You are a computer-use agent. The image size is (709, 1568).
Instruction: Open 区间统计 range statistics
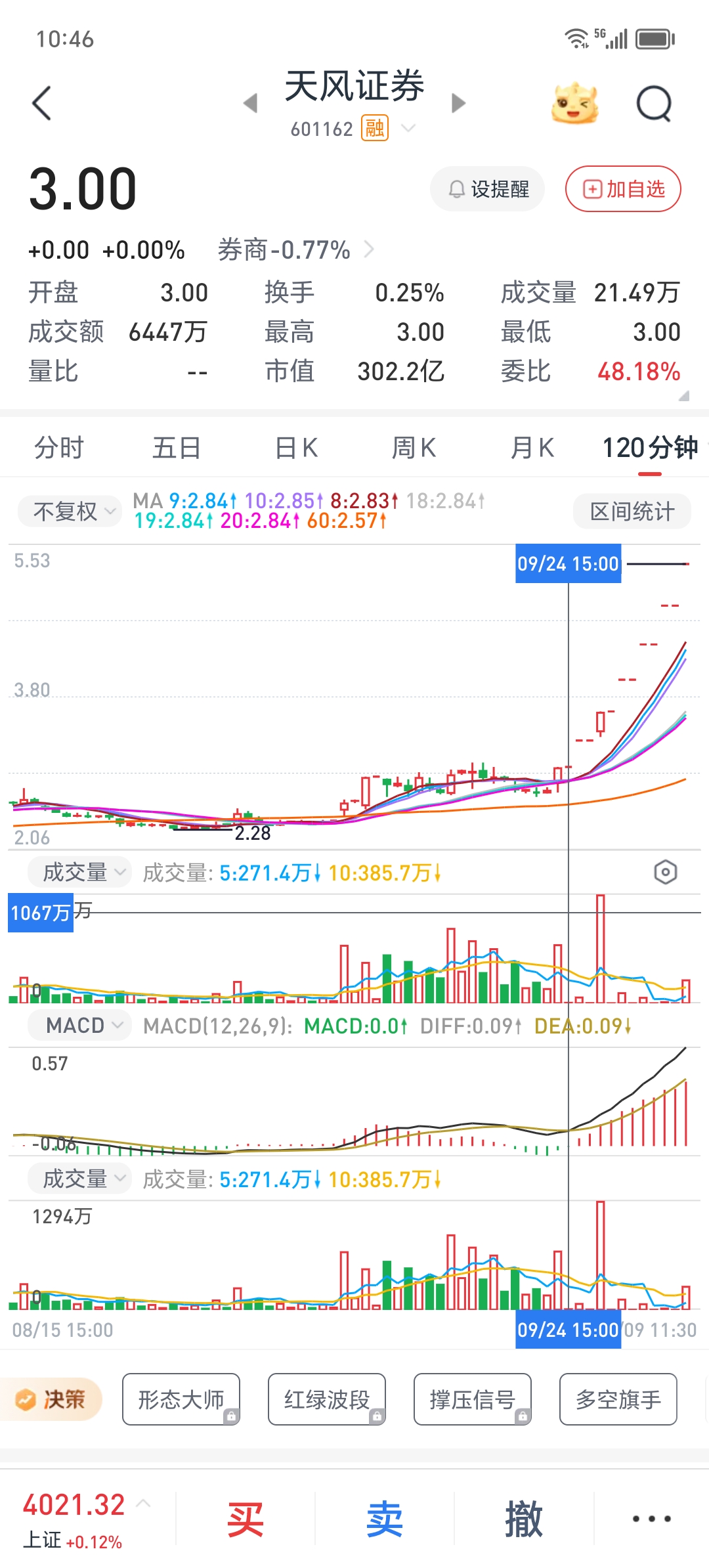click(632, 511)
